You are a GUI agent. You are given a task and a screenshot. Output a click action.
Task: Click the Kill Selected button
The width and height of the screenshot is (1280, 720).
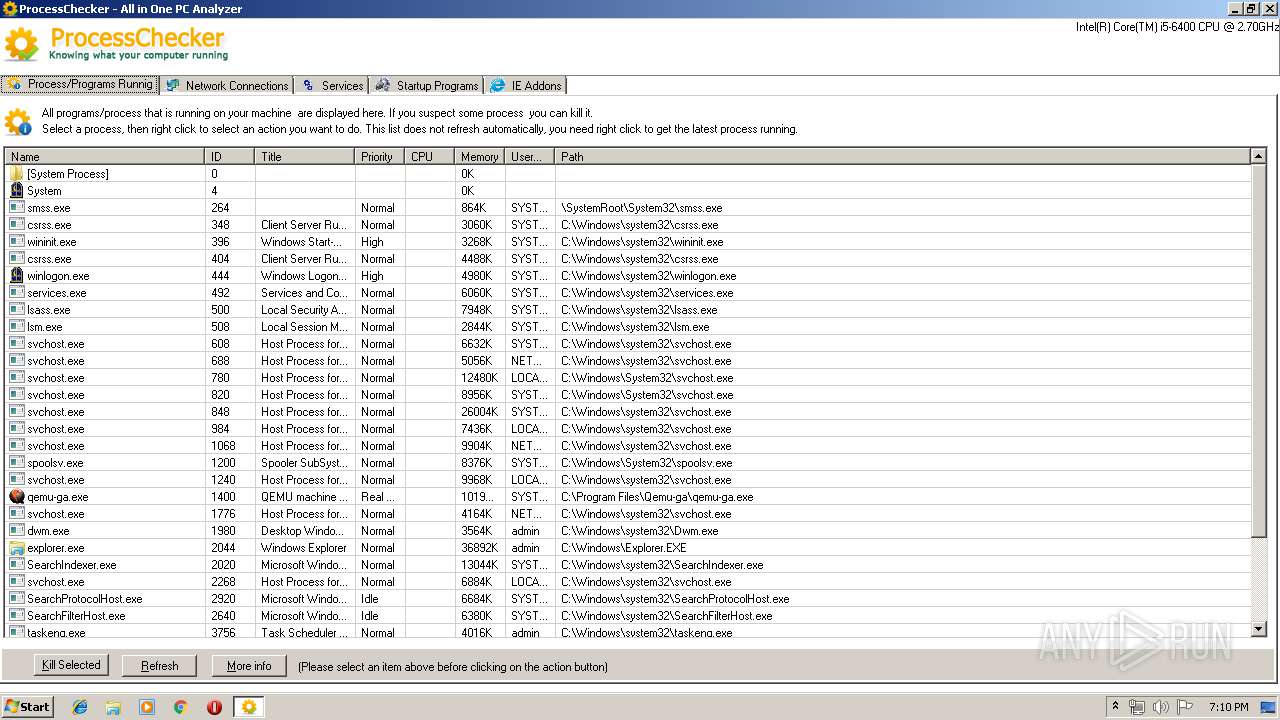click(71, 665)
